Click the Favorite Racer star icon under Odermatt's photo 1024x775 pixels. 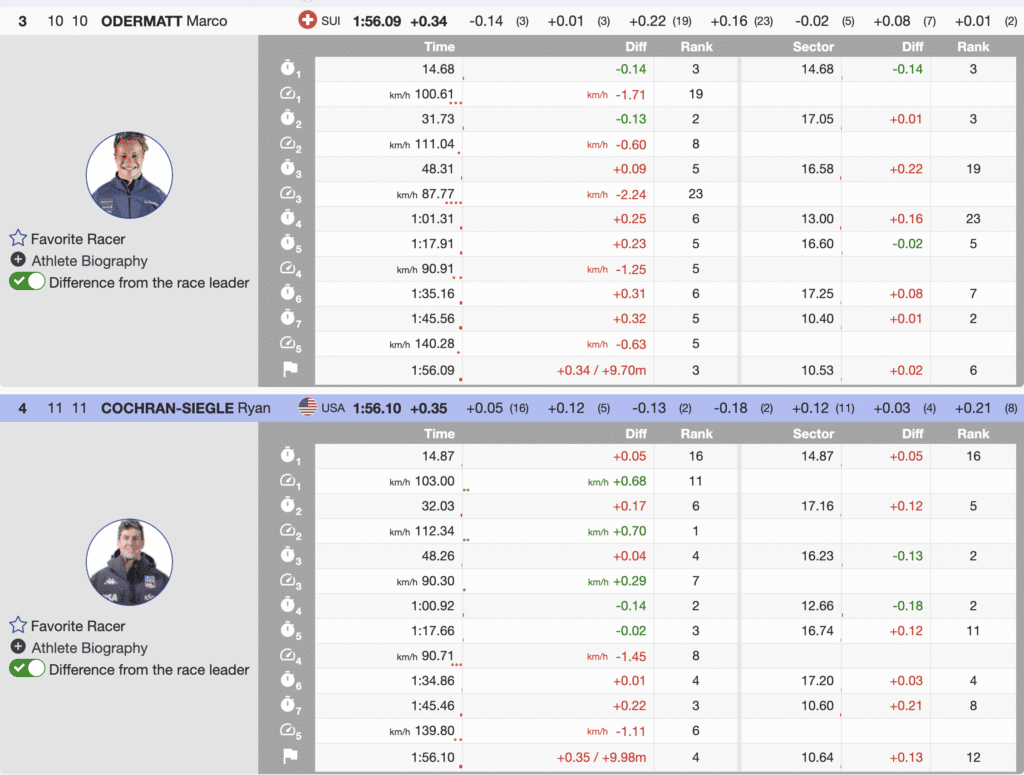(x=17, y=239)
